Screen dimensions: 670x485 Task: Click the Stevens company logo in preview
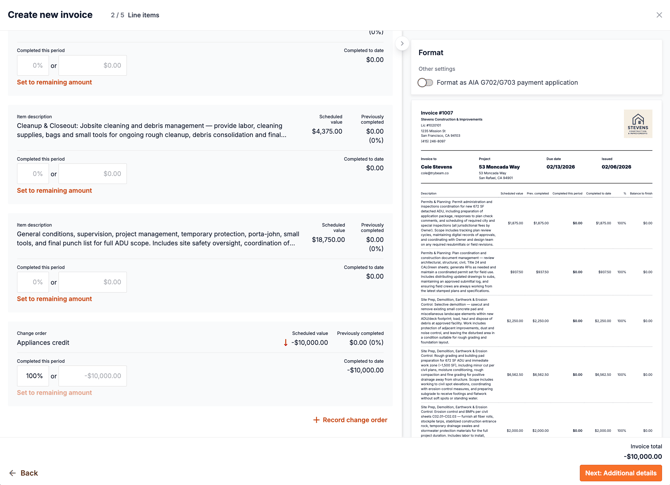click(x=637, y=125)
